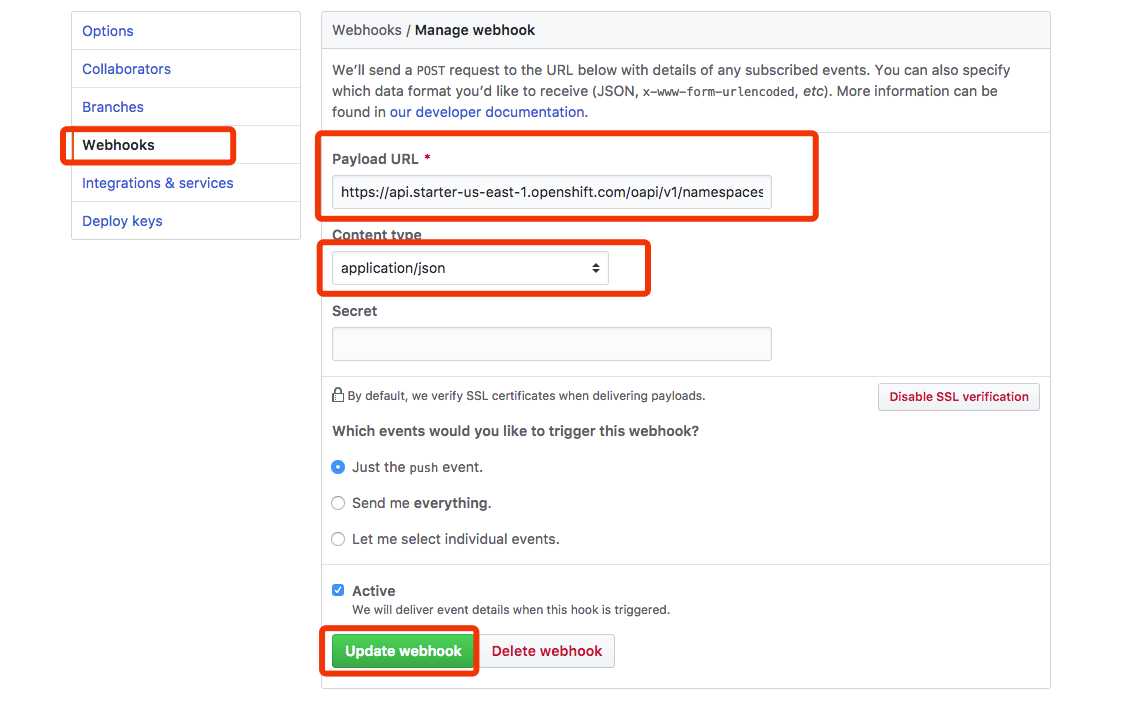Focus the Payload URL field
The width and height of the screenshot is (1143, 702).
pyautogui.click(x=552, y=192)
